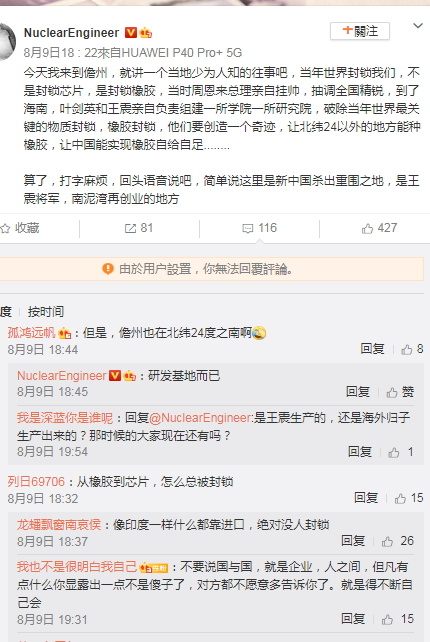The image size is (430, 642).
Task: Open NuclearEngineer profile avatar
Action: pos(7,41)
